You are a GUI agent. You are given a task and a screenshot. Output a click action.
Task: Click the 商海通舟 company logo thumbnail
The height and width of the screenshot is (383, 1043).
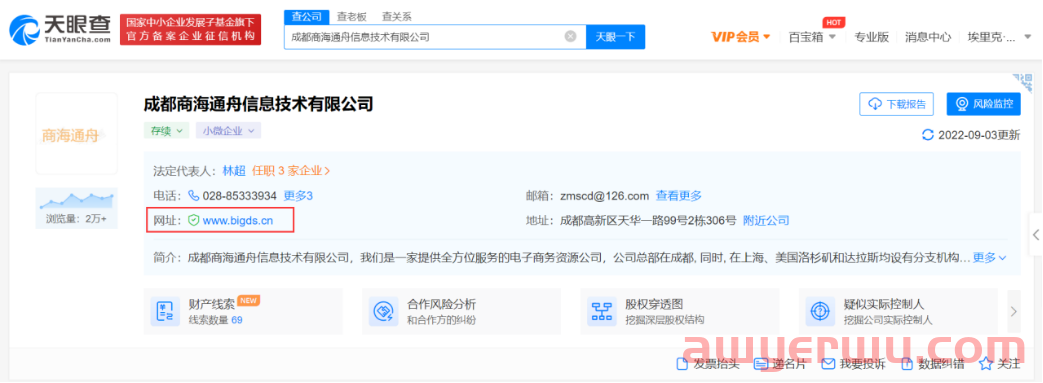(x=76, y=134)
